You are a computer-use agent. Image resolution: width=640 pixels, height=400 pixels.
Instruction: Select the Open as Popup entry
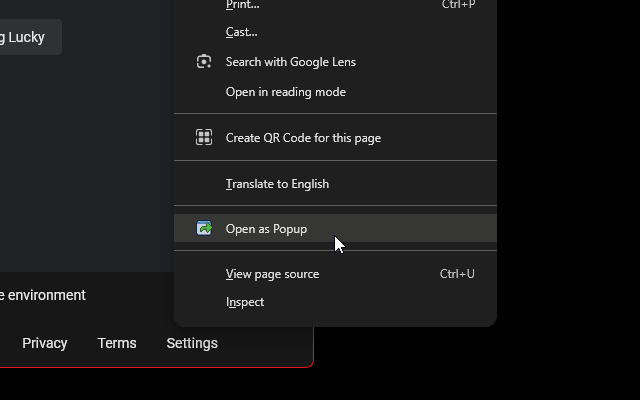[266, 229]
